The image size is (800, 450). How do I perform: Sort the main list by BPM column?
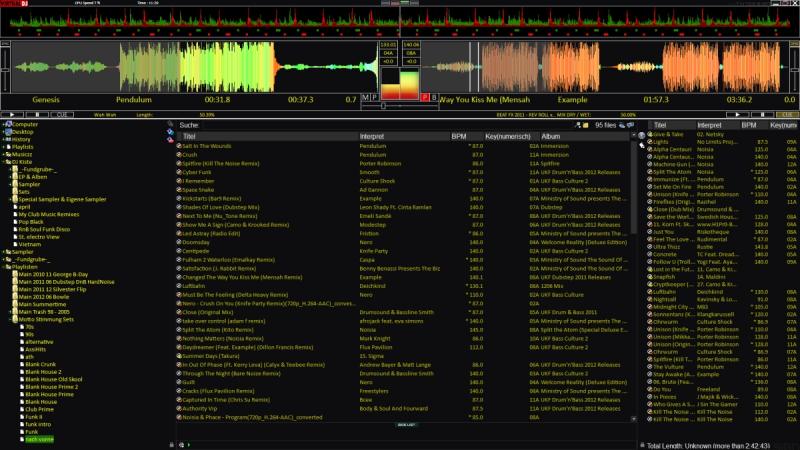tap(466, 136)
